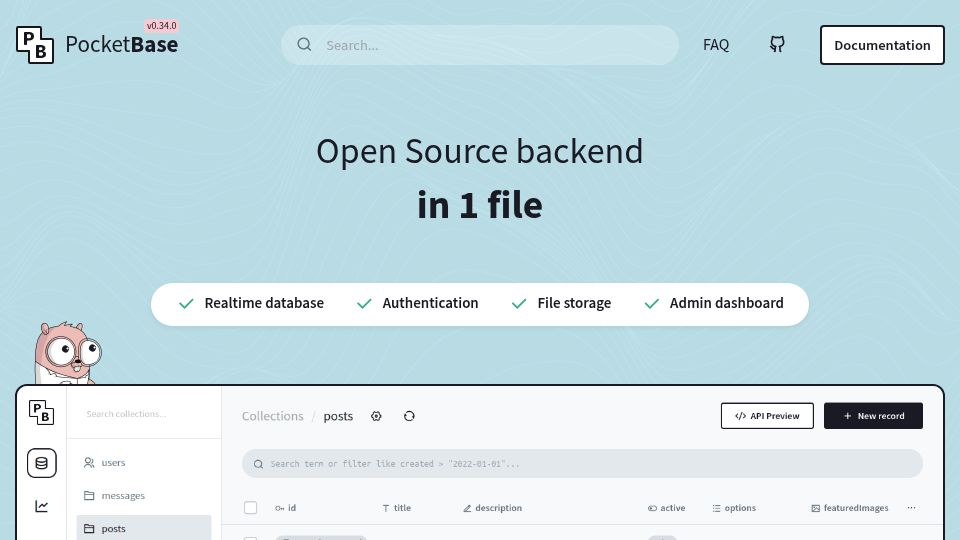Image resolution: width=960 pixels, height=540 pixels.
Task: Open the Documentation button
Action: click(882, 45)
